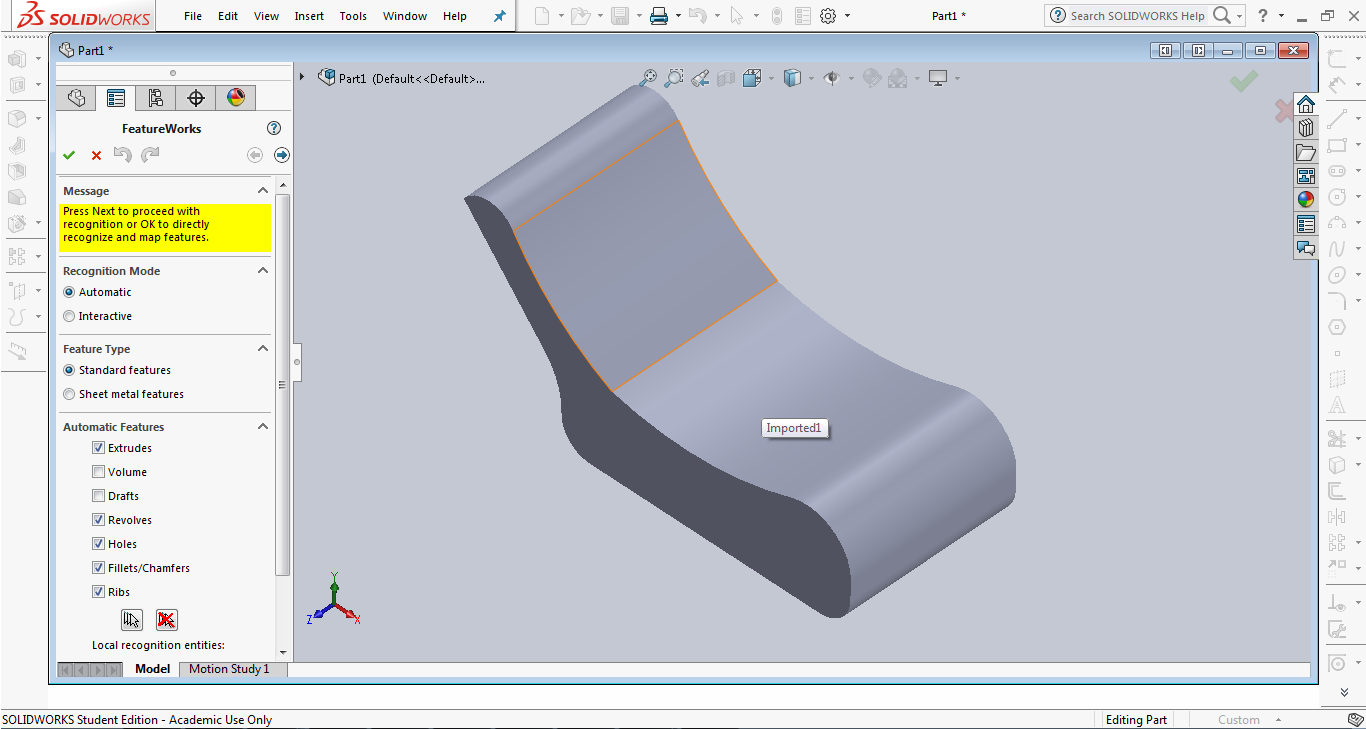Screen dimensions: 1366x729
Task: Open File Explorer task pane tab
Action: 1306,152
